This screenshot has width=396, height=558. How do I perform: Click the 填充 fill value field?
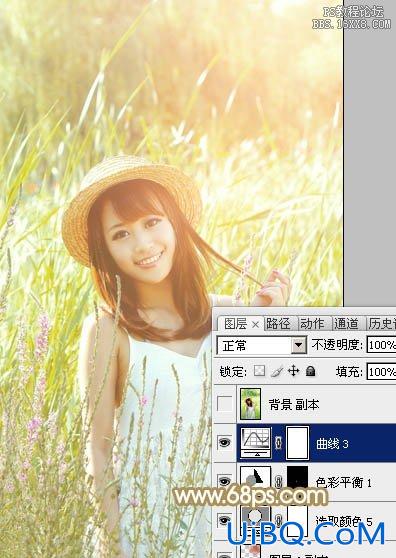[x=381, y=372]
